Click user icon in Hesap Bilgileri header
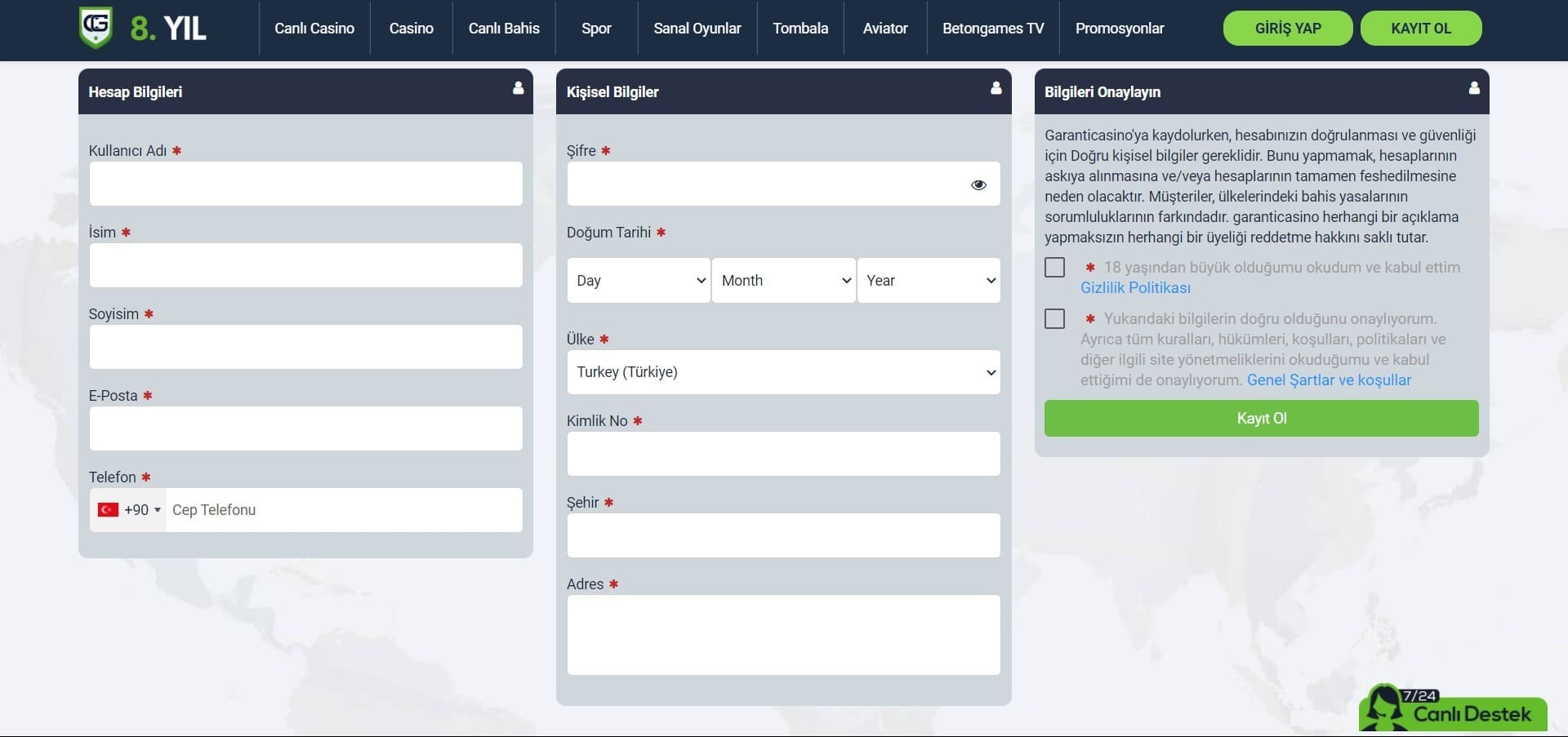The width and height of the screenshot is (1568, 737). click(x=518, y=88)
